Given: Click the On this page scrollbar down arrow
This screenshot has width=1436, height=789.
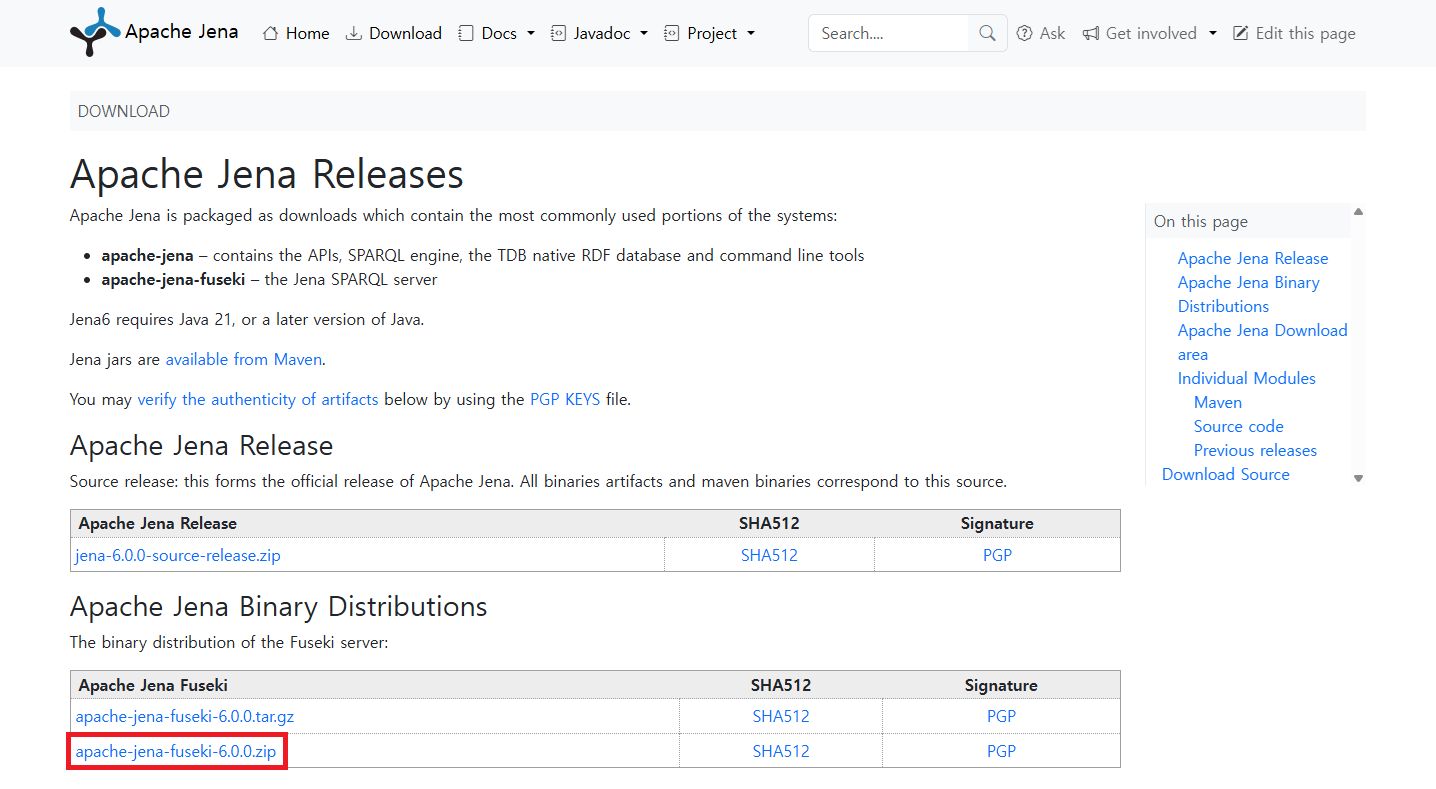Looking at the screenshot, I should click(x=1358, y=478).
